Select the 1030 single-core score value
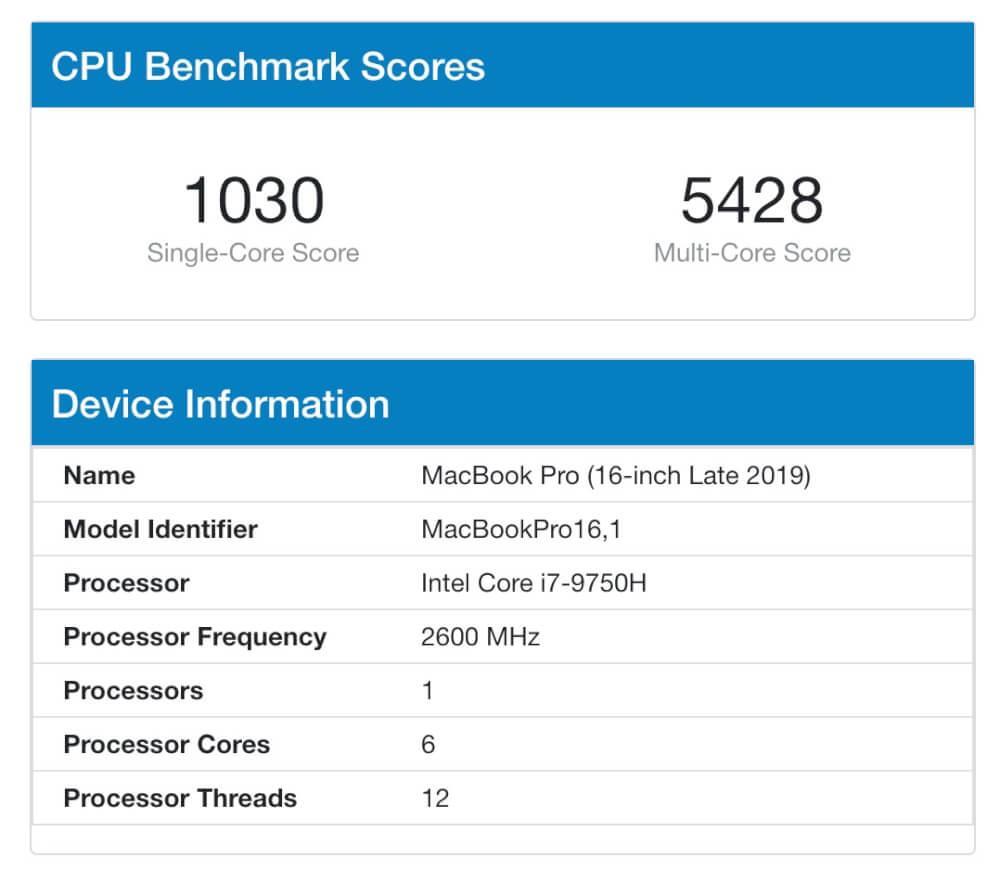The width and height of the screenshot is (1000, 870). tap(254, 201)
